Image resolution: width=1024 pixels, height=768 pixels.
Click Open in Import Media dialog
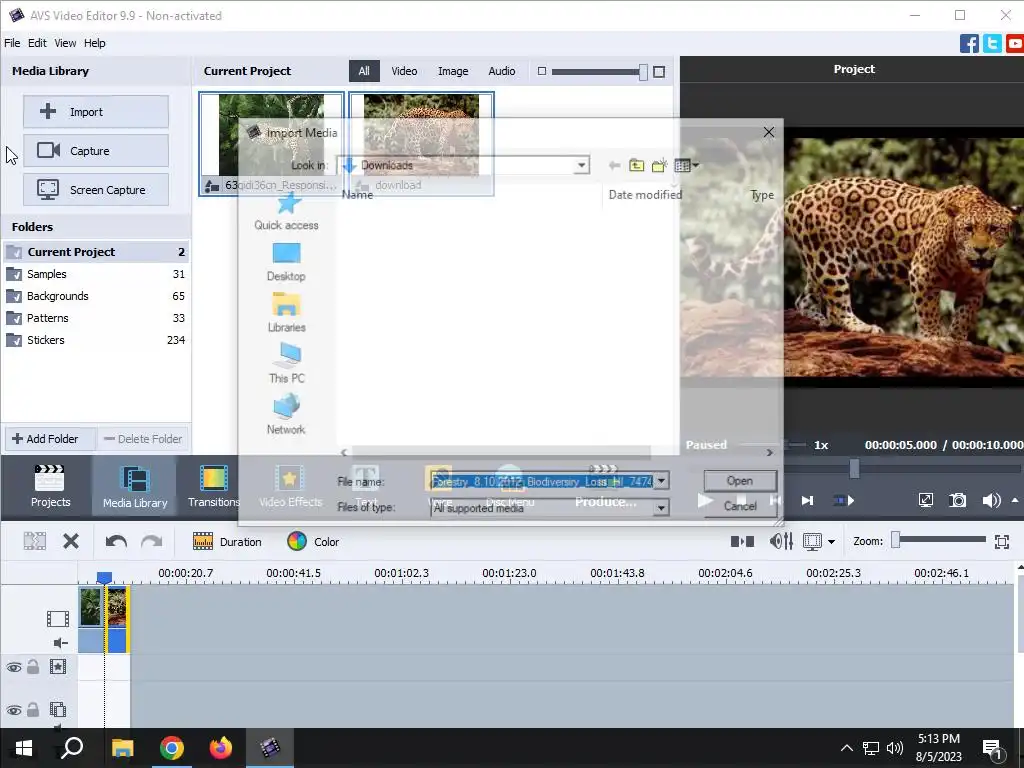[x=740, y=481]
